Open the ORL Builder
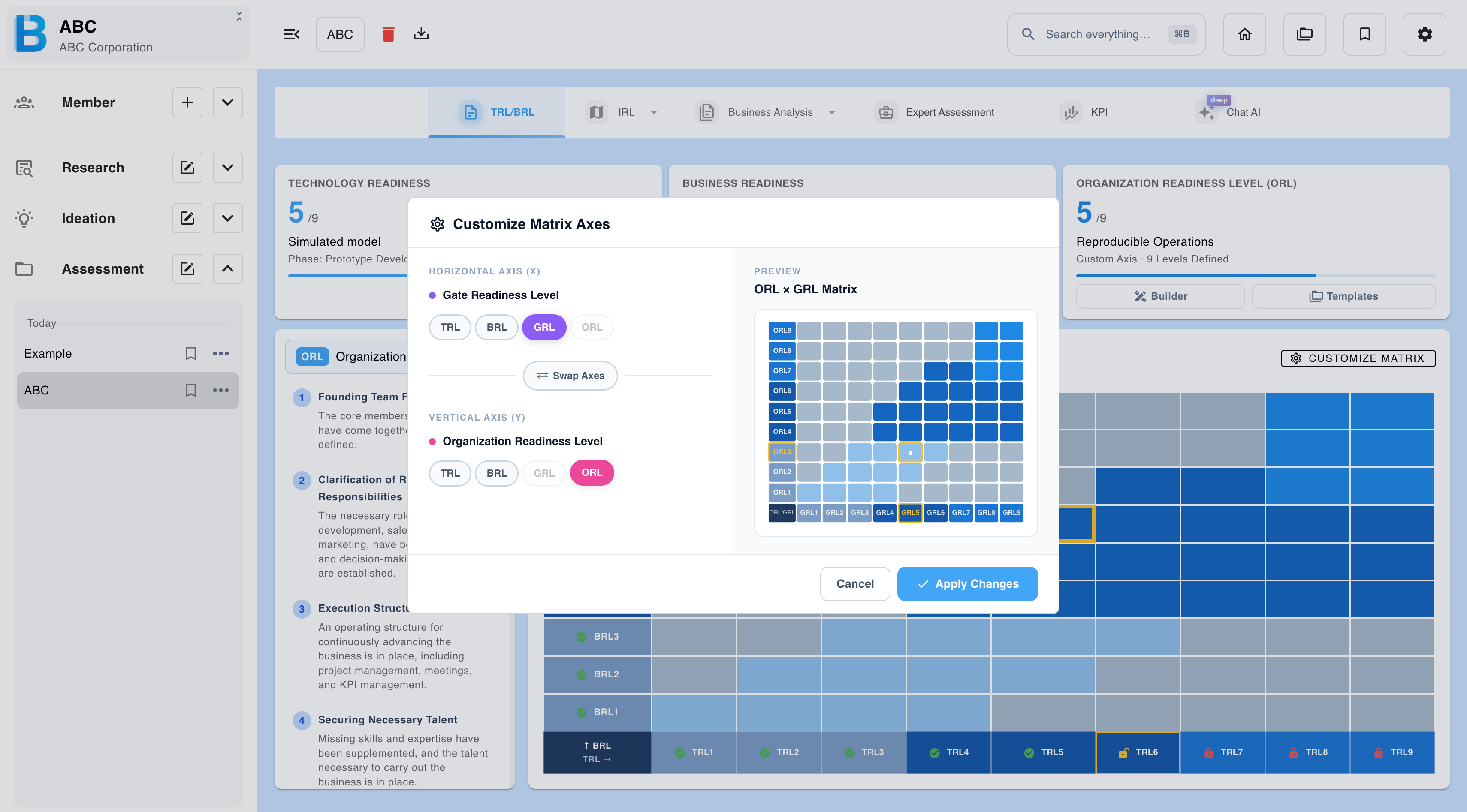Viewport: 1467px width, 812px height. click(1160, 296)
